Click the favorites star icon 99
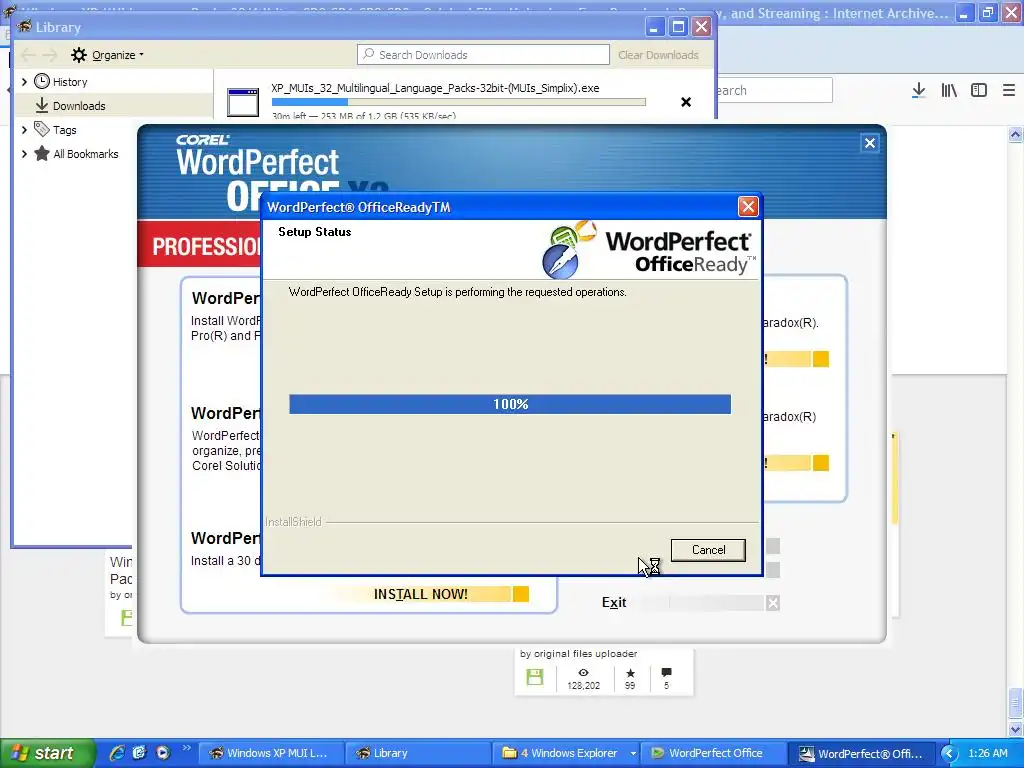 coord(630,673)
